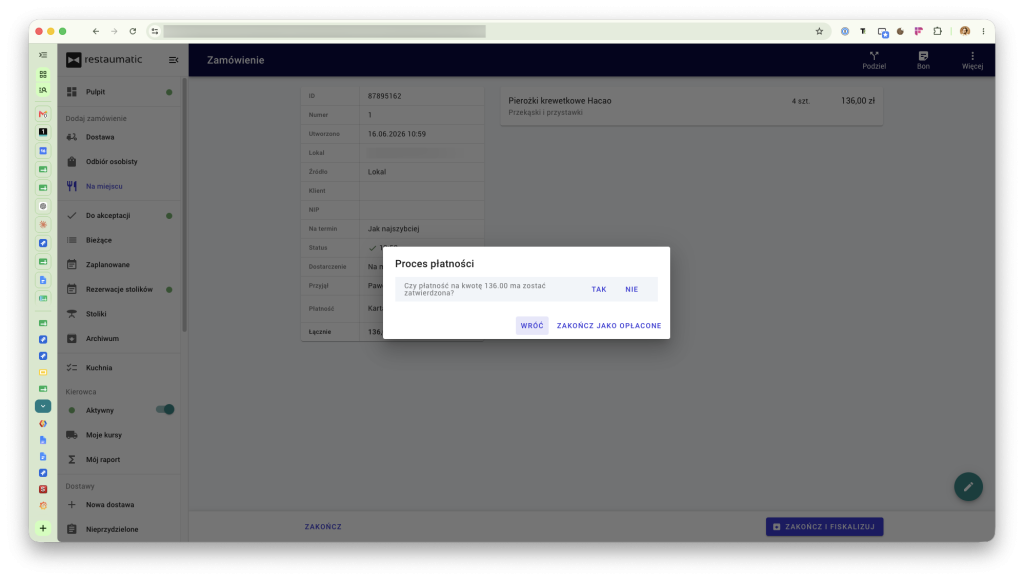Click the green plus in browser side strip
The width and height of the screenshot is (1024, 580).
43,528
